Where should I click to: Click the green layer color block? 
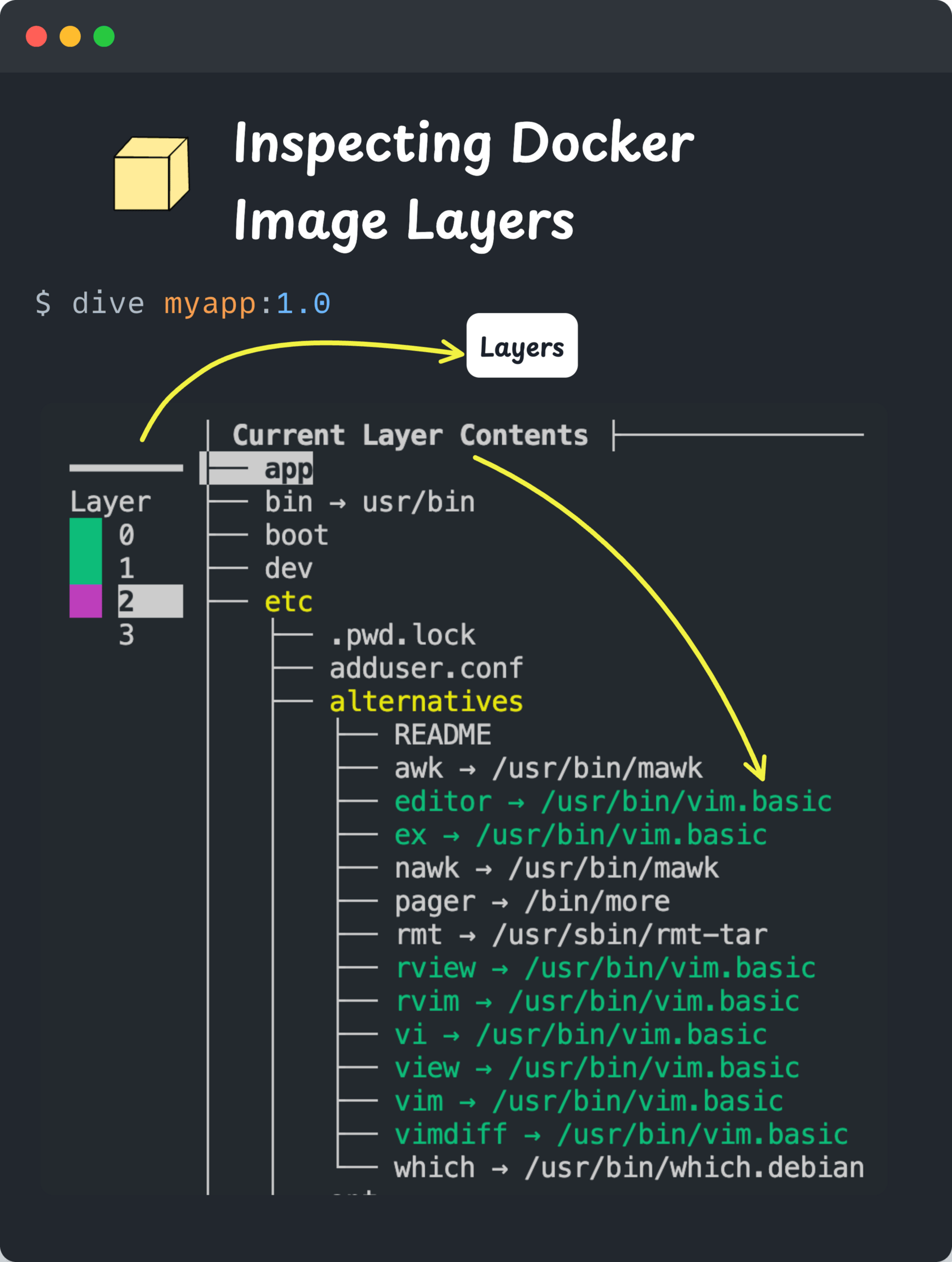click(86, 550)
